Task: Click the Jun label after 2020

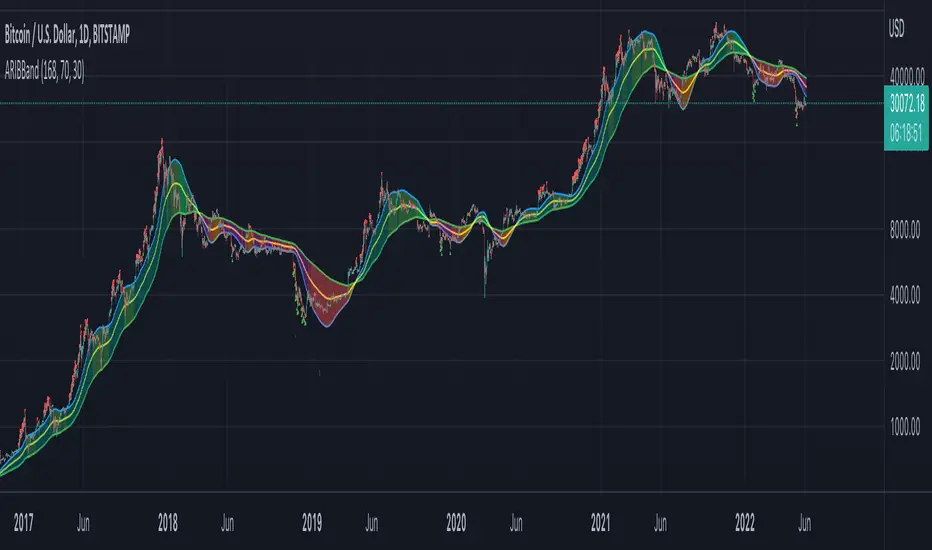Action: (516, 523)
